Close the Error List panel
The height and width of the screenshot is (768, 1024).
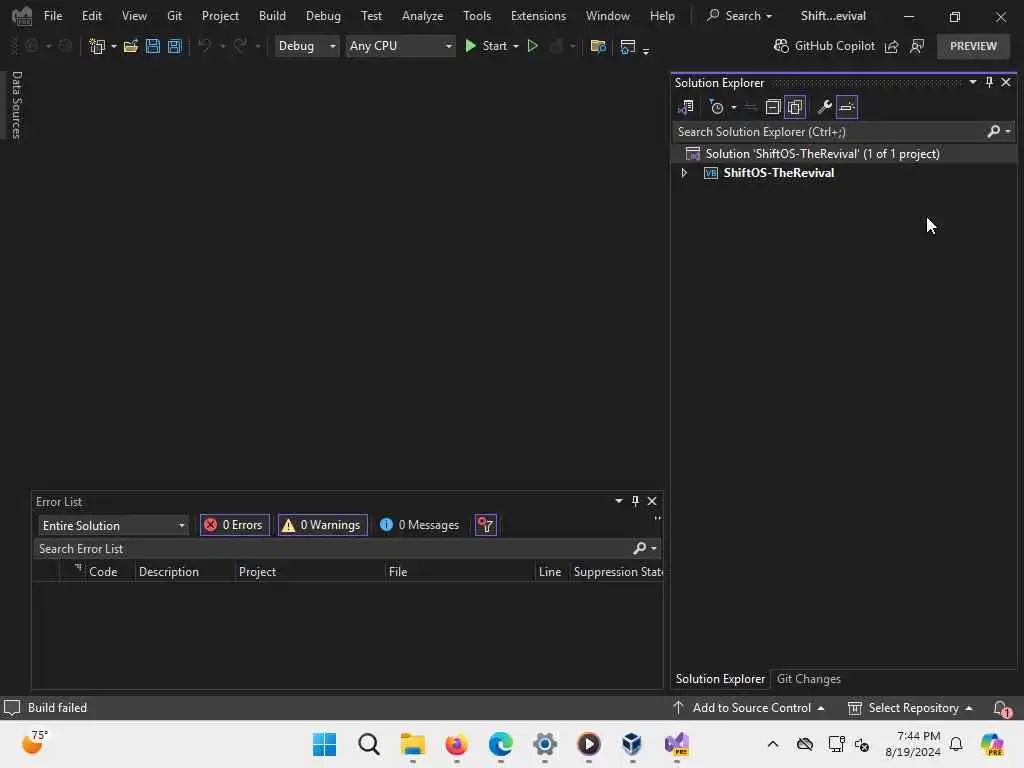click(652, 502)
